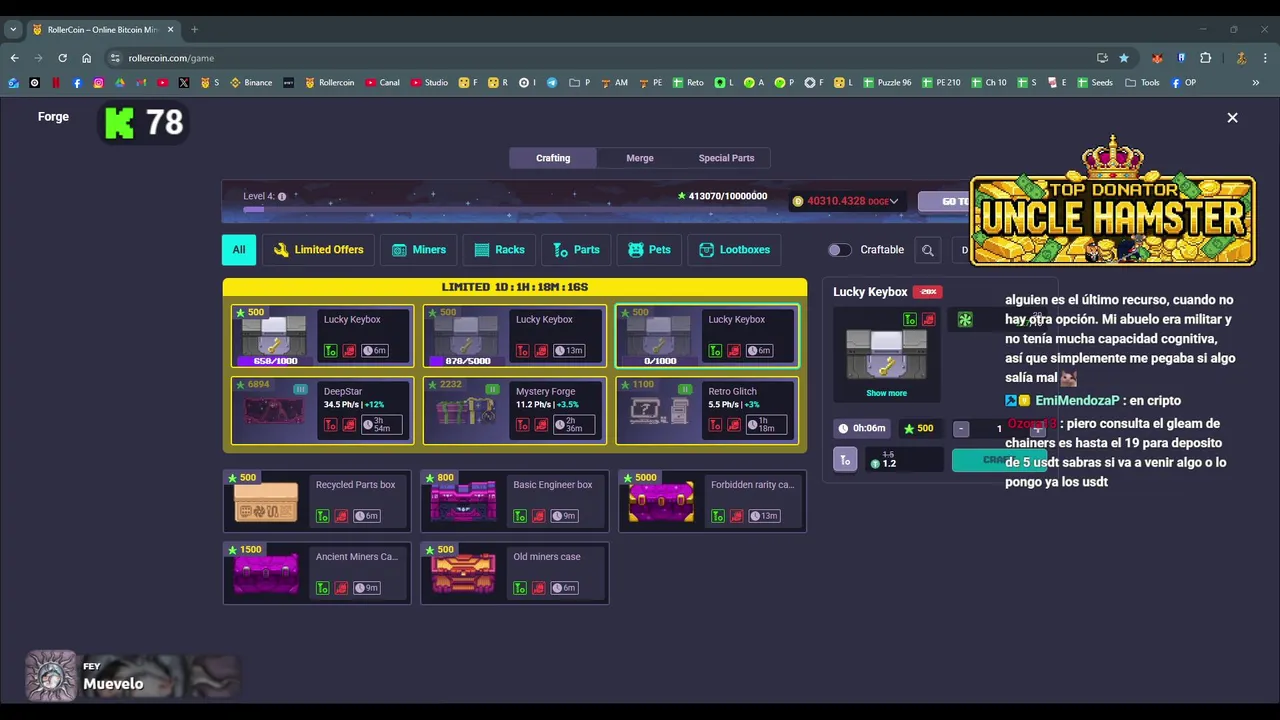Click red parts icon on Mystery Forge card
This screenshot has height=720, width=1280.
pyautogui.click(x=541, y=425)
